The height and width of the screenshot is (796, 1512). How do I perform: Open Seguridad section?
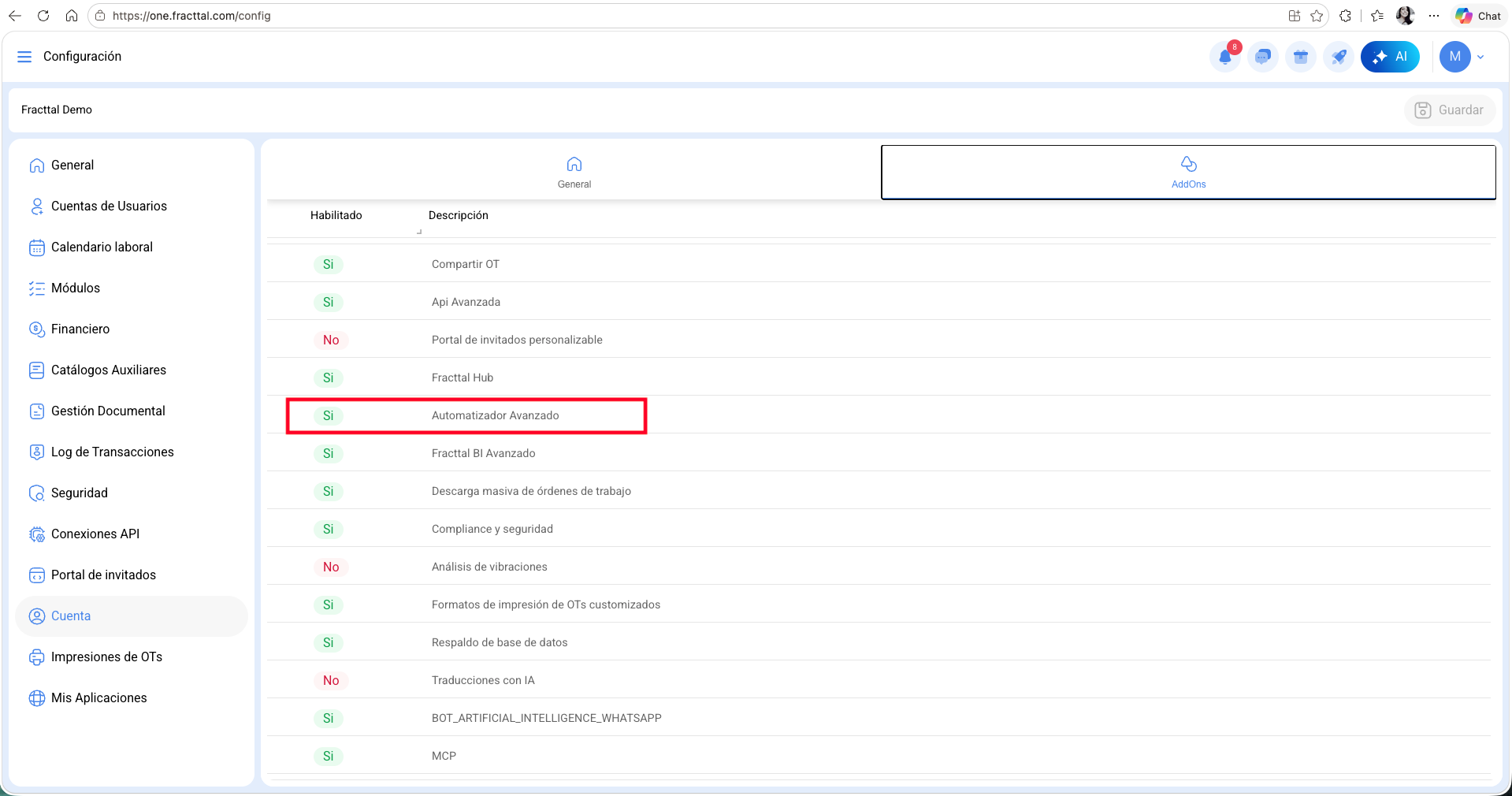tap(132, 493)
